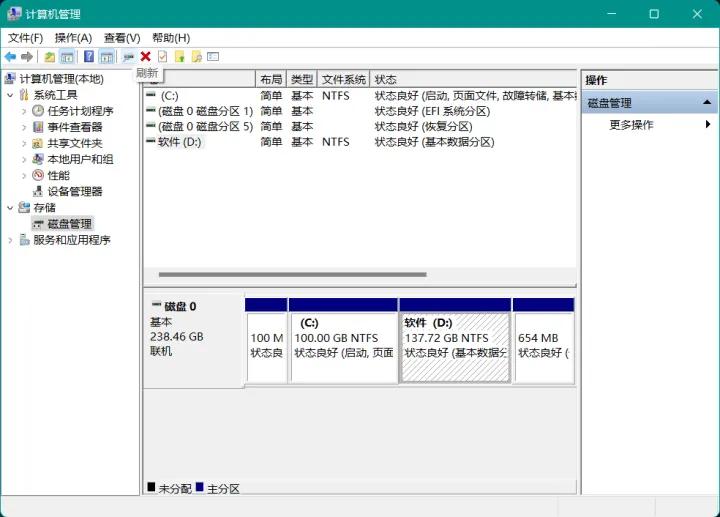
Task: Expand the 本地用户和组 node
Action: (x=24, y=159)
